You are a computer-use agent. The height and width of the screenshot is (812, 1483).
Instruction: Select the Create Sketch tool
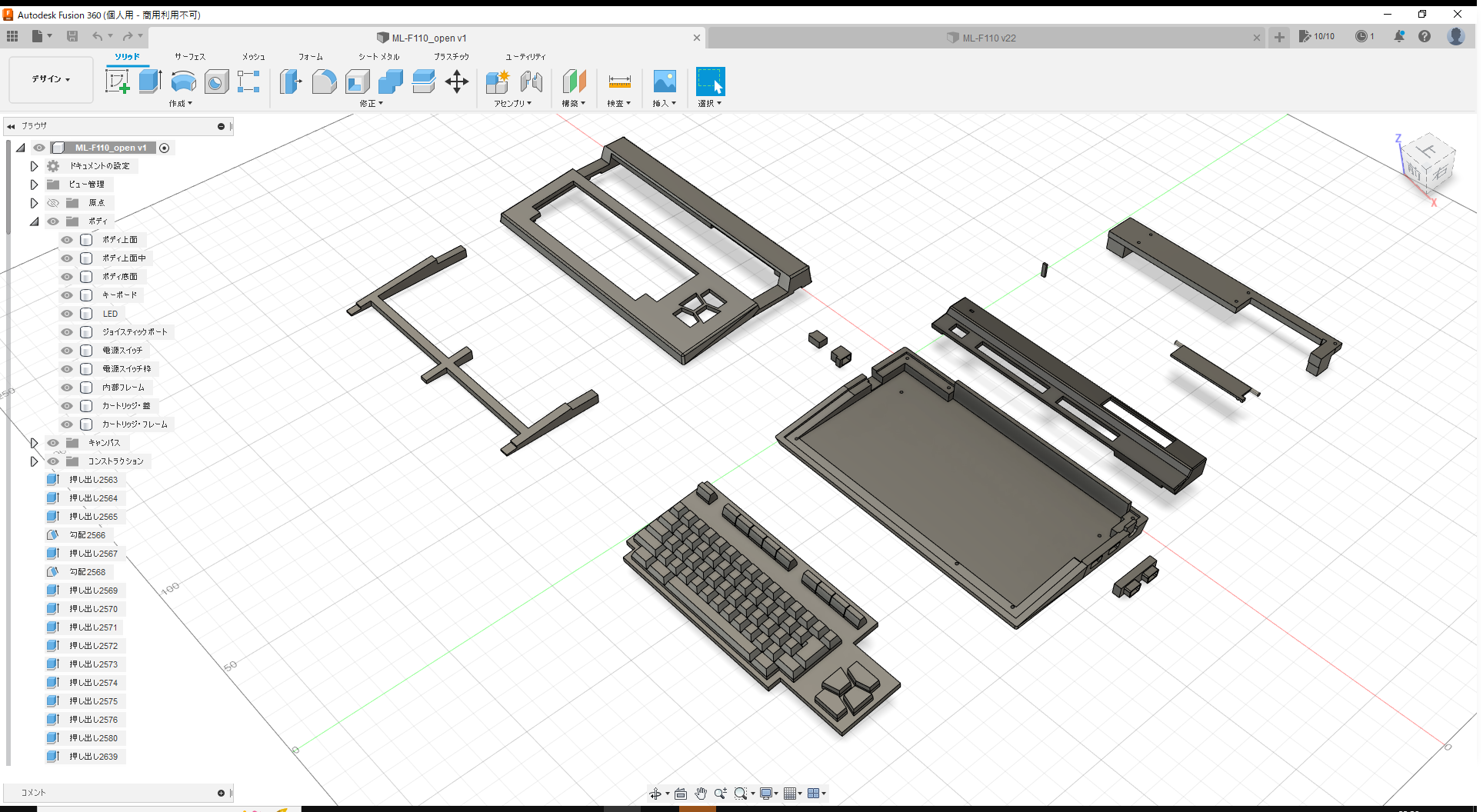[117, 81]
